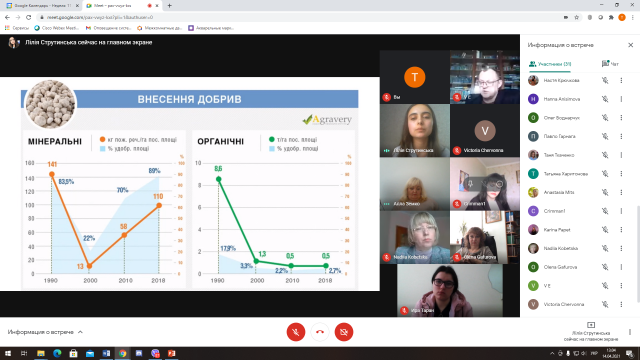
Task: Select Olena Gafurova video tile
Action: point(485,237)
